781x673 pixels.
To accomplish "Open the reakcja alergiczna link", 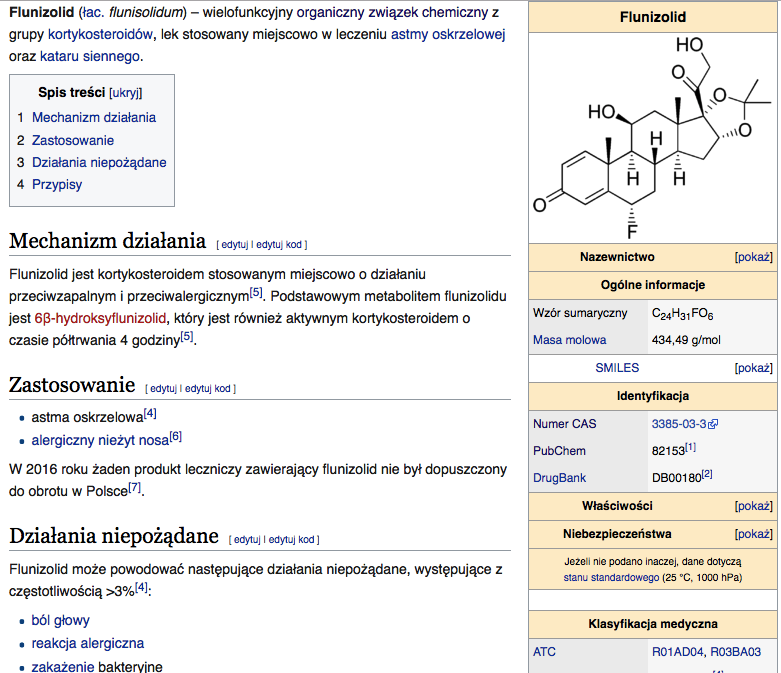I will (x=88, y=644).
